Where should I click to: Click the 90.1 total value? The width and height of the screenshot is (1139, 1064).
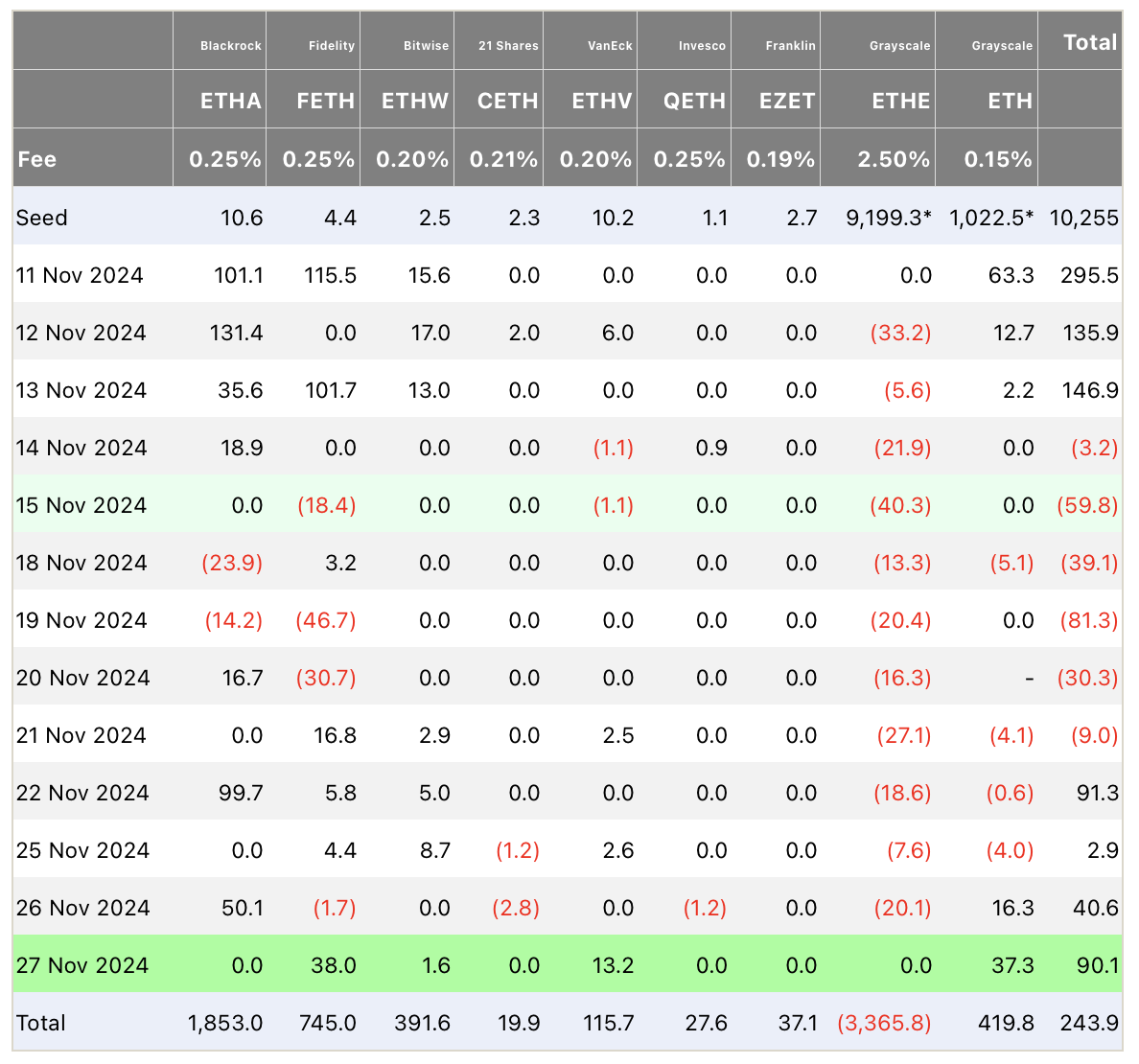point(1098,964)
